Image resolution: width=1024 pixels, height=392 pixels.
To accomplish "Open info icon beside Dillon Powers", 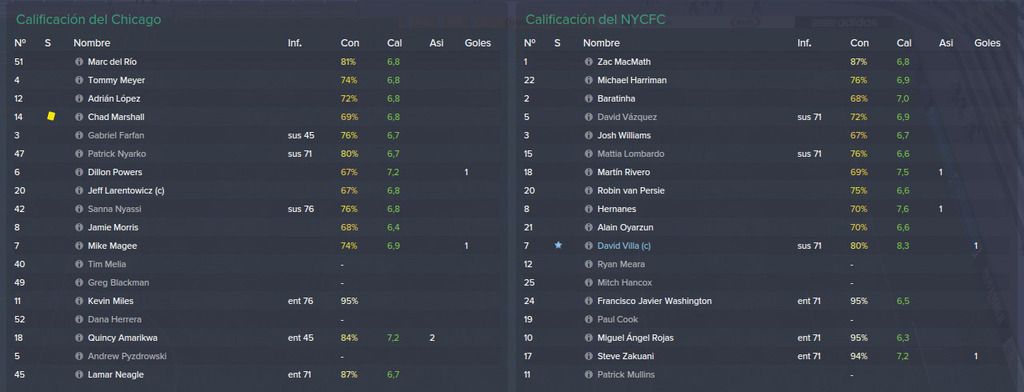I will [80, 172].
